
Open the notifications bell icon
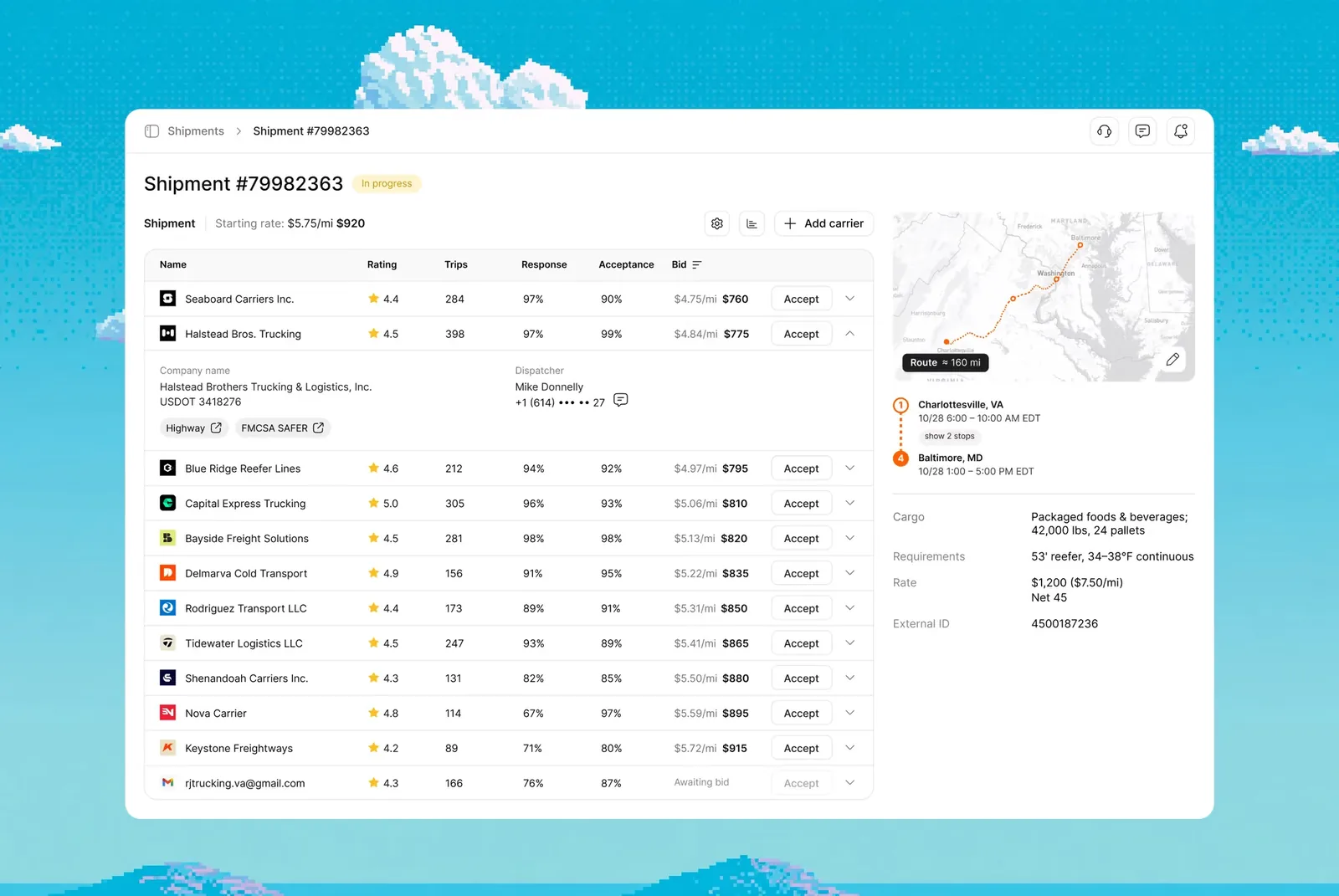point(1181,131)
